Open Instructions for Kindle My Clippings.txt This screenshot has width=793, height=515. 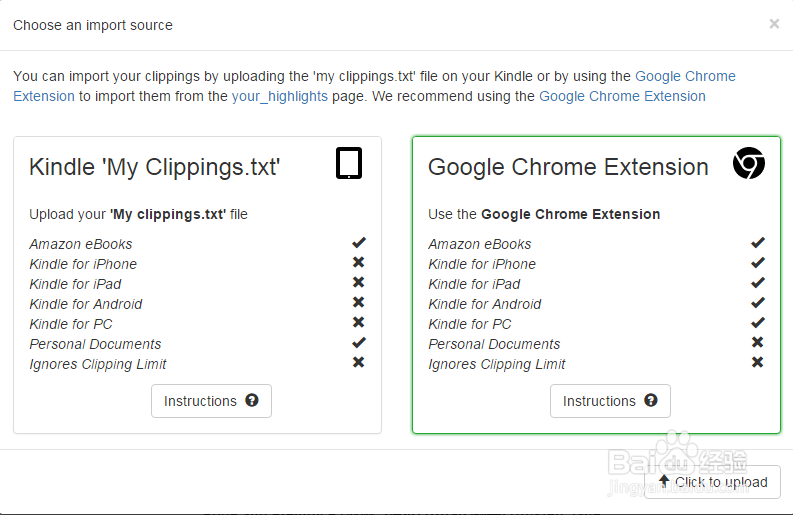[211, 401]
